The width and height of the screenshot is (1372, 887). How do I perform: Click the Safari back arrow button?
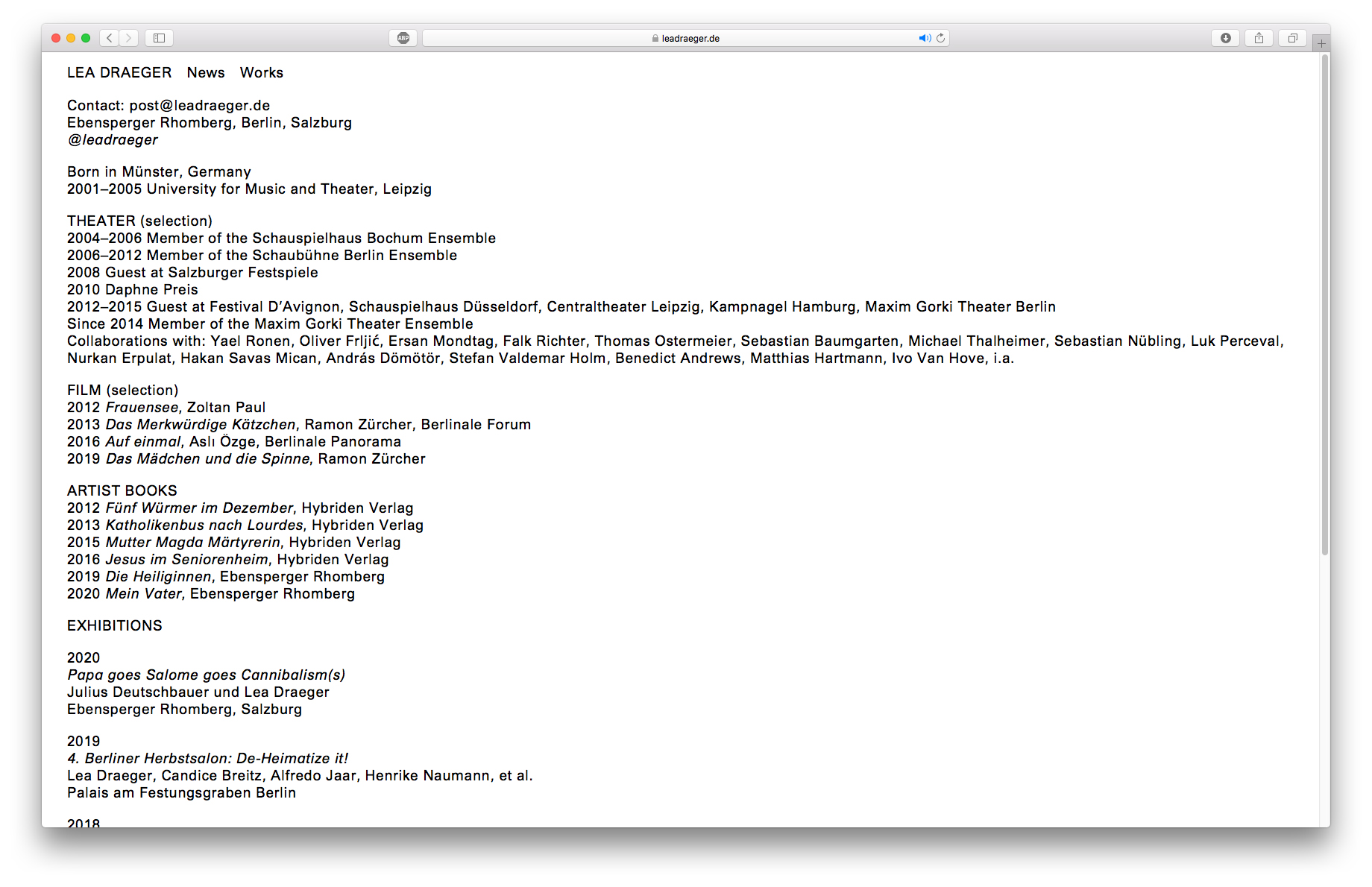point(110,38)
